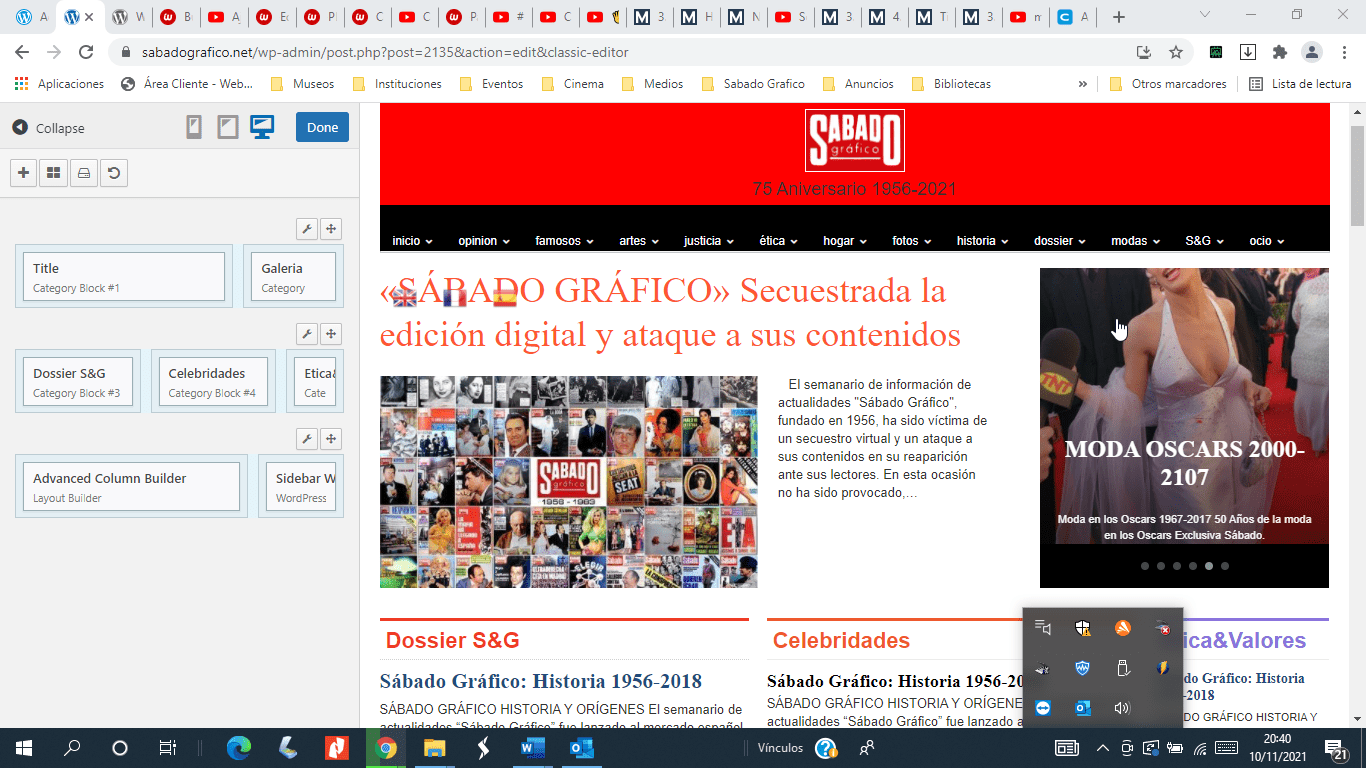Image resolution: width=1366 pixels, height=768 pixels.
Task: Open the Secuestrada la edición digital headline
Action: tap(670, 313)
